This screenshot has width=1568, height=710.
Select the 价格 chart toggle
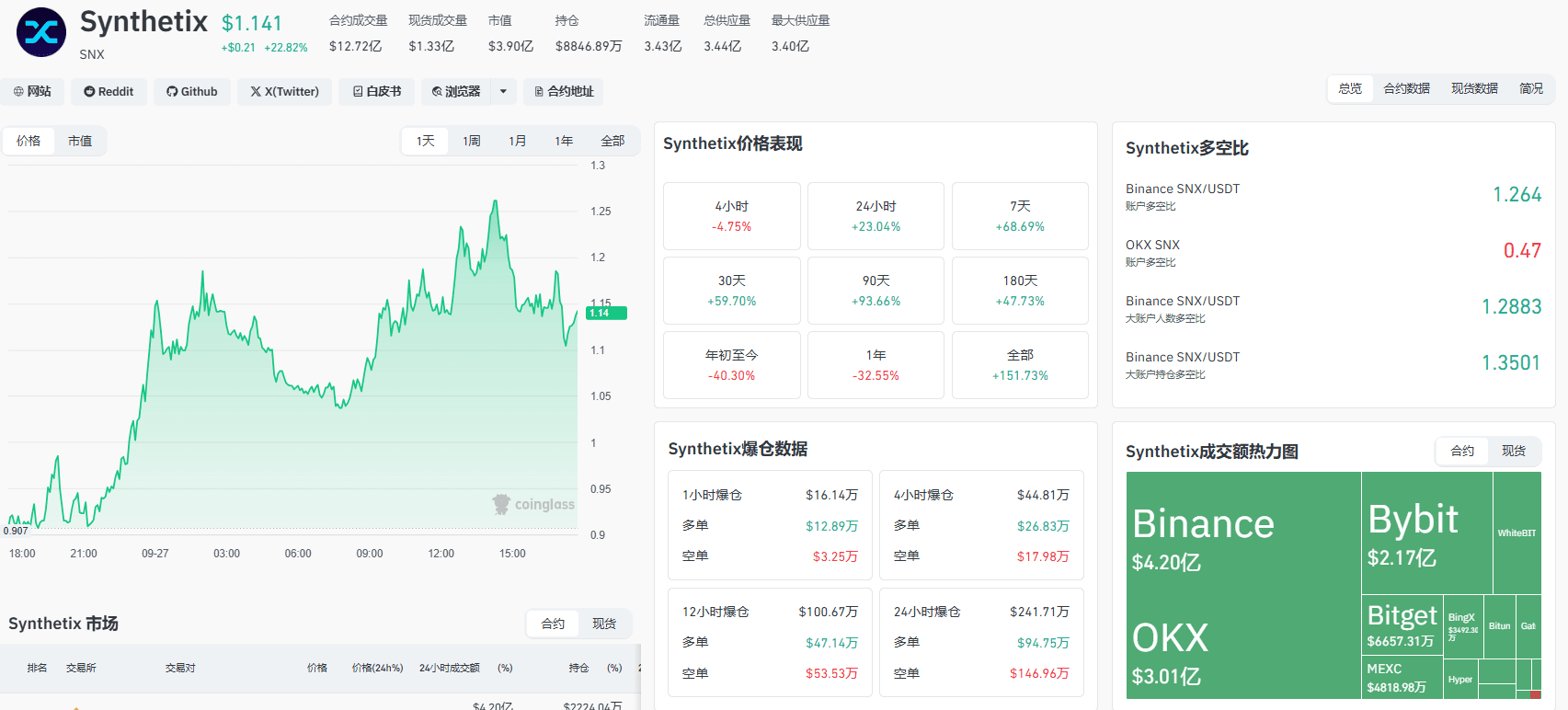pyautogui.click(x=29, y=141)
